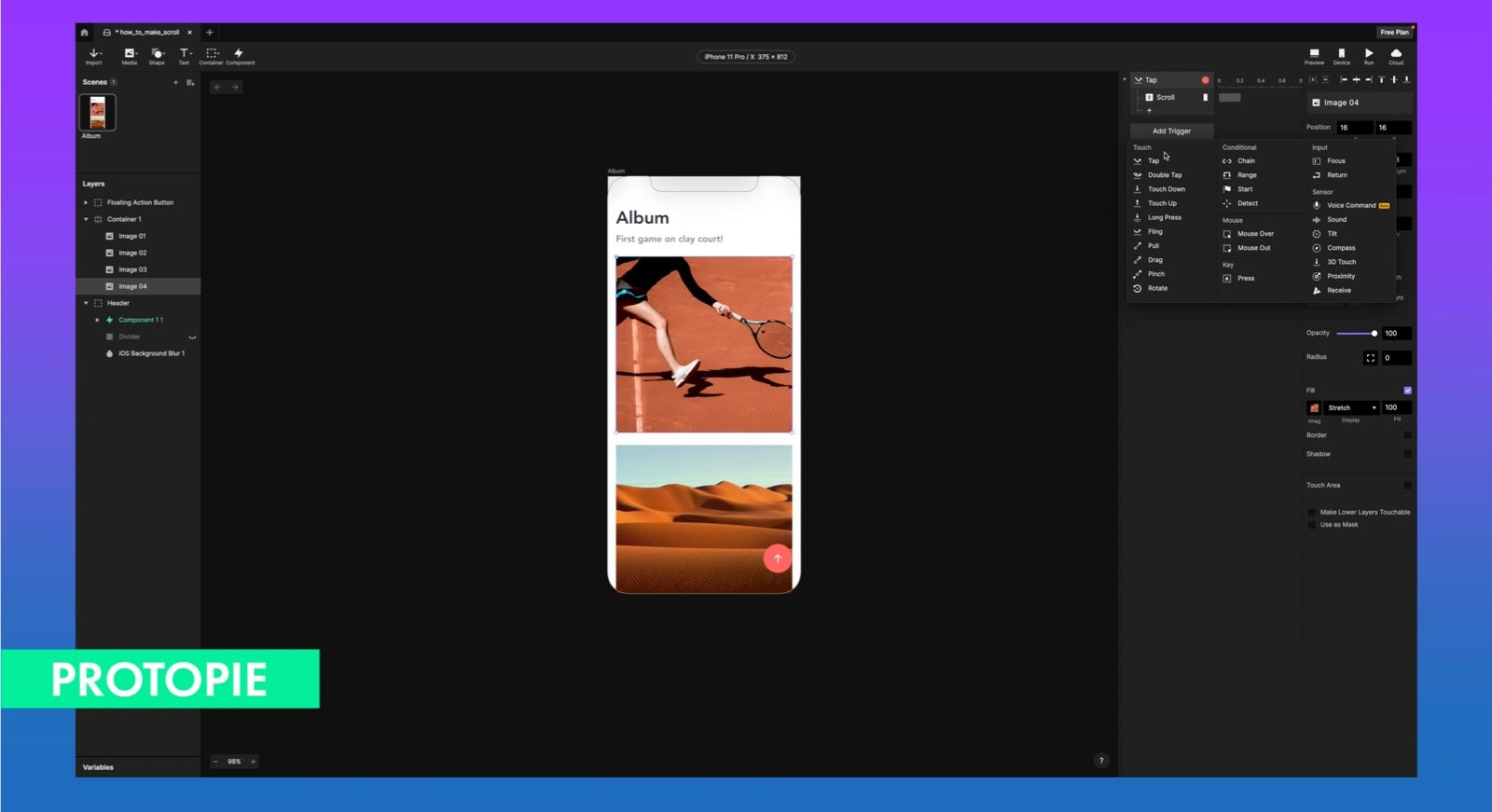
Task: Select the Shape tool
Action: click(x=157, y=57)
